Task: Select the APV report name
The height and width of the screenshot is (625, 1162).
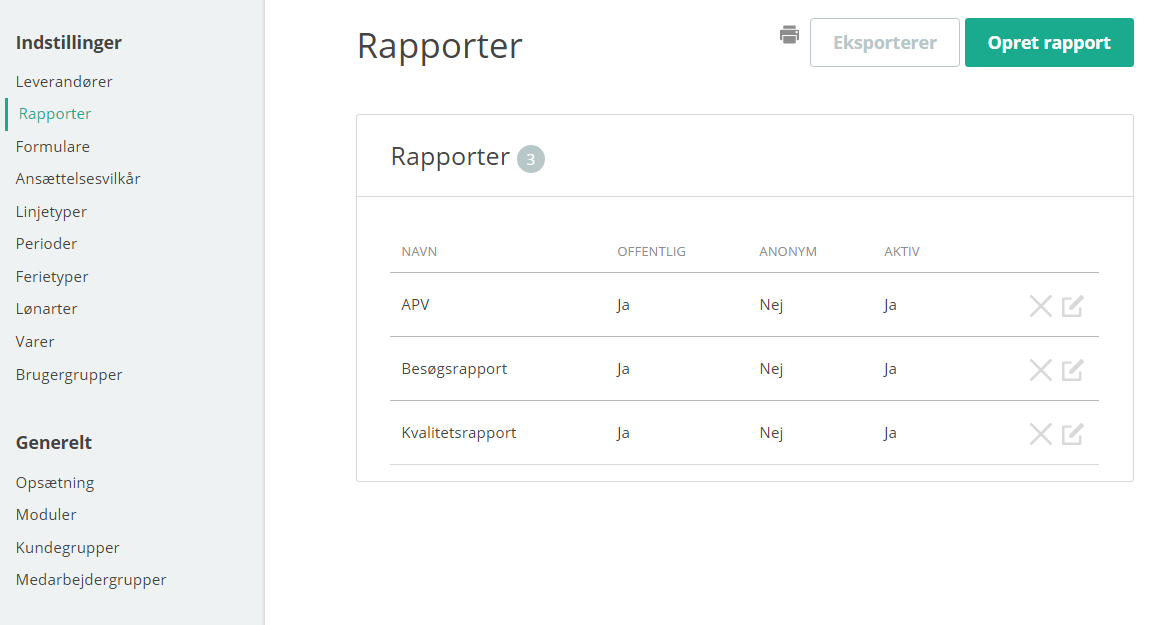Action: 415,305
